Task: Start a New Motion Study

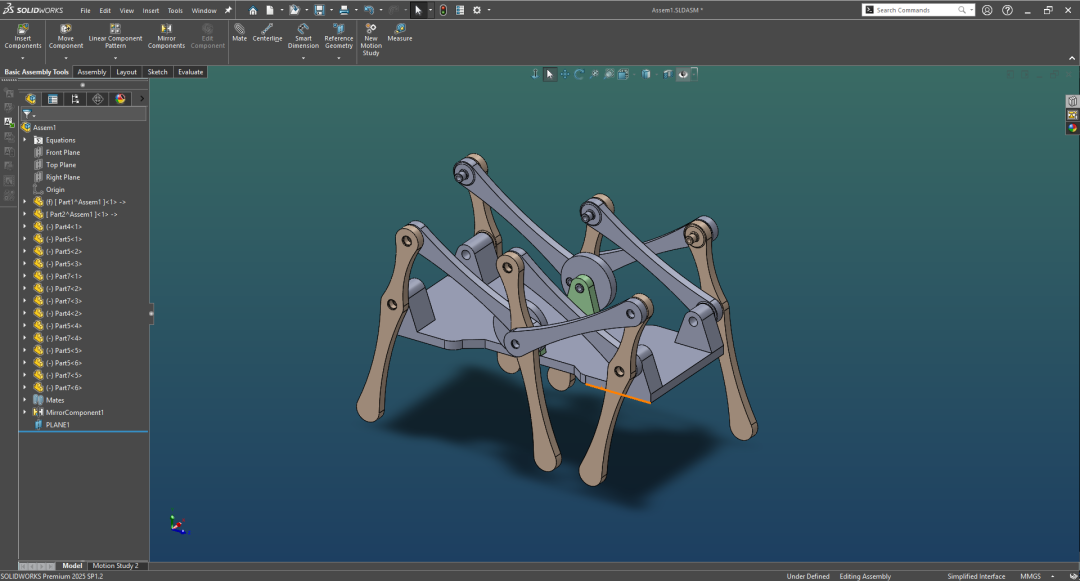Action: pos(371,40)
